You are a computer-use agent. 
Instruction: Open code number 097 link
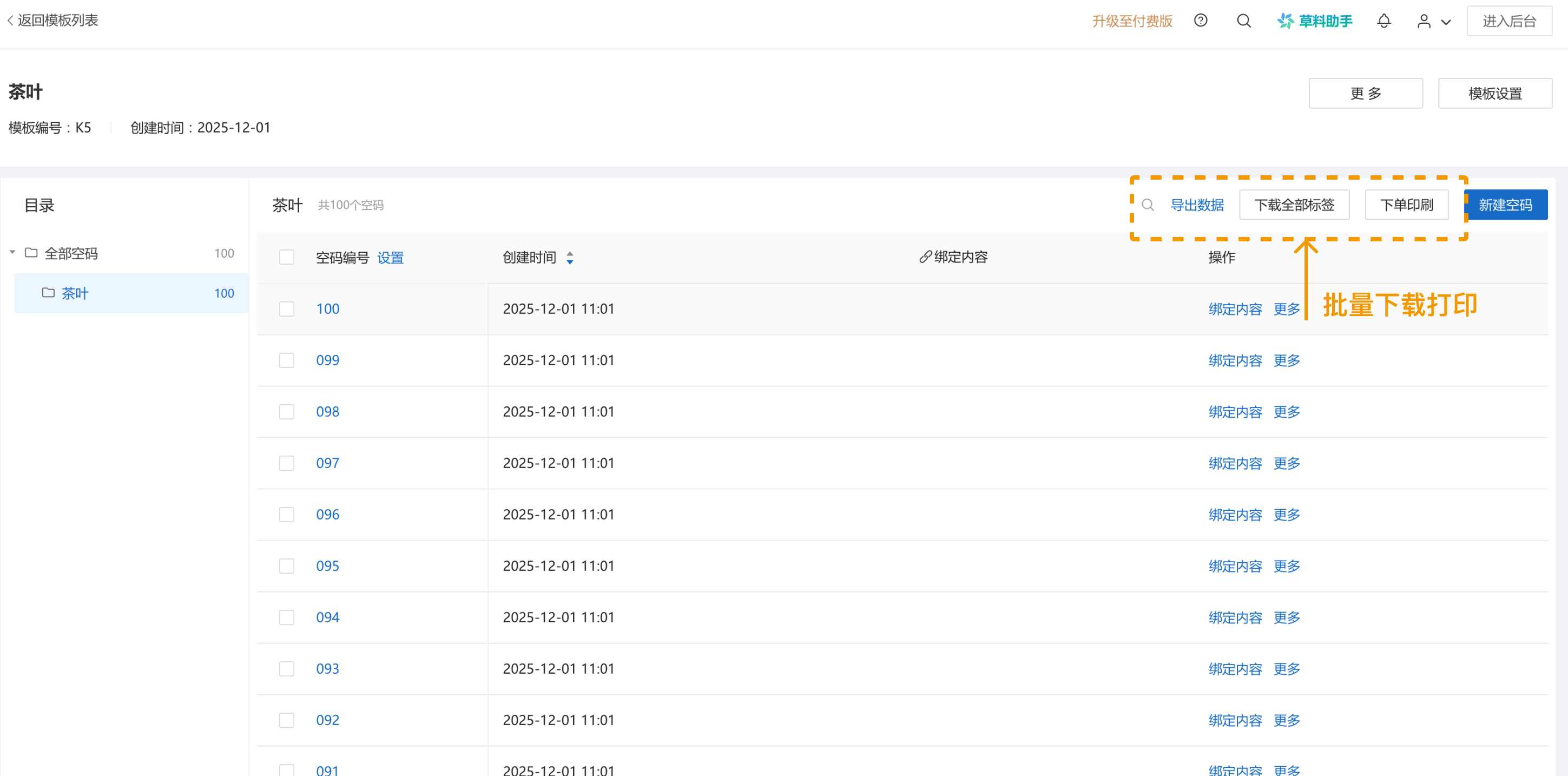click(327, 463)
